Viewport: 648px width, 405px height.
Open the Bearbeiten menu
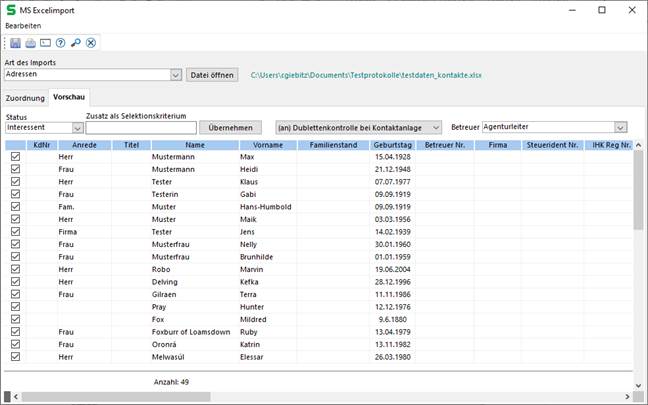[x=24, y=25]
